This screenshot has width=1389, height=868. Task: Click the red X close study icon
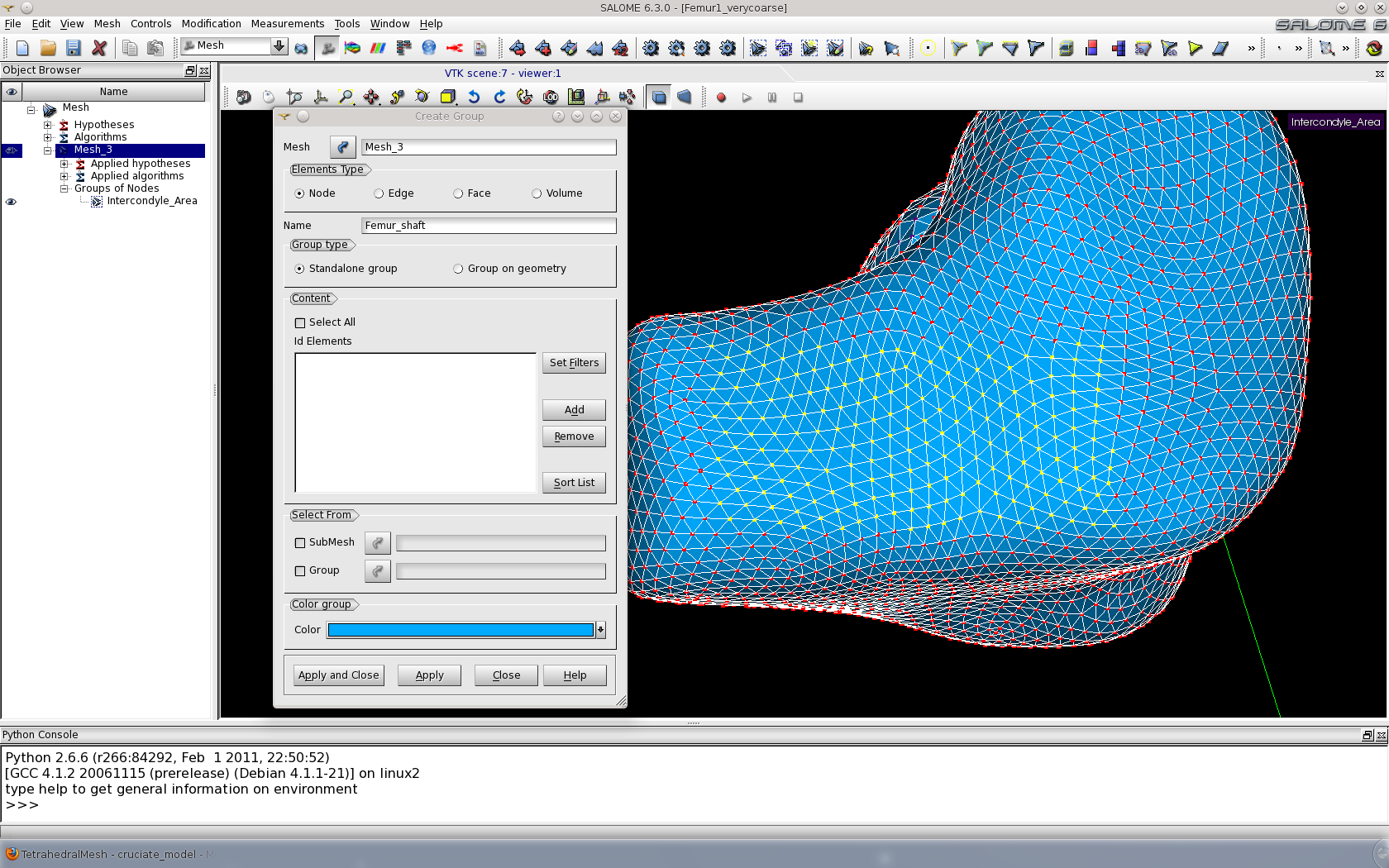coord(99,48)
